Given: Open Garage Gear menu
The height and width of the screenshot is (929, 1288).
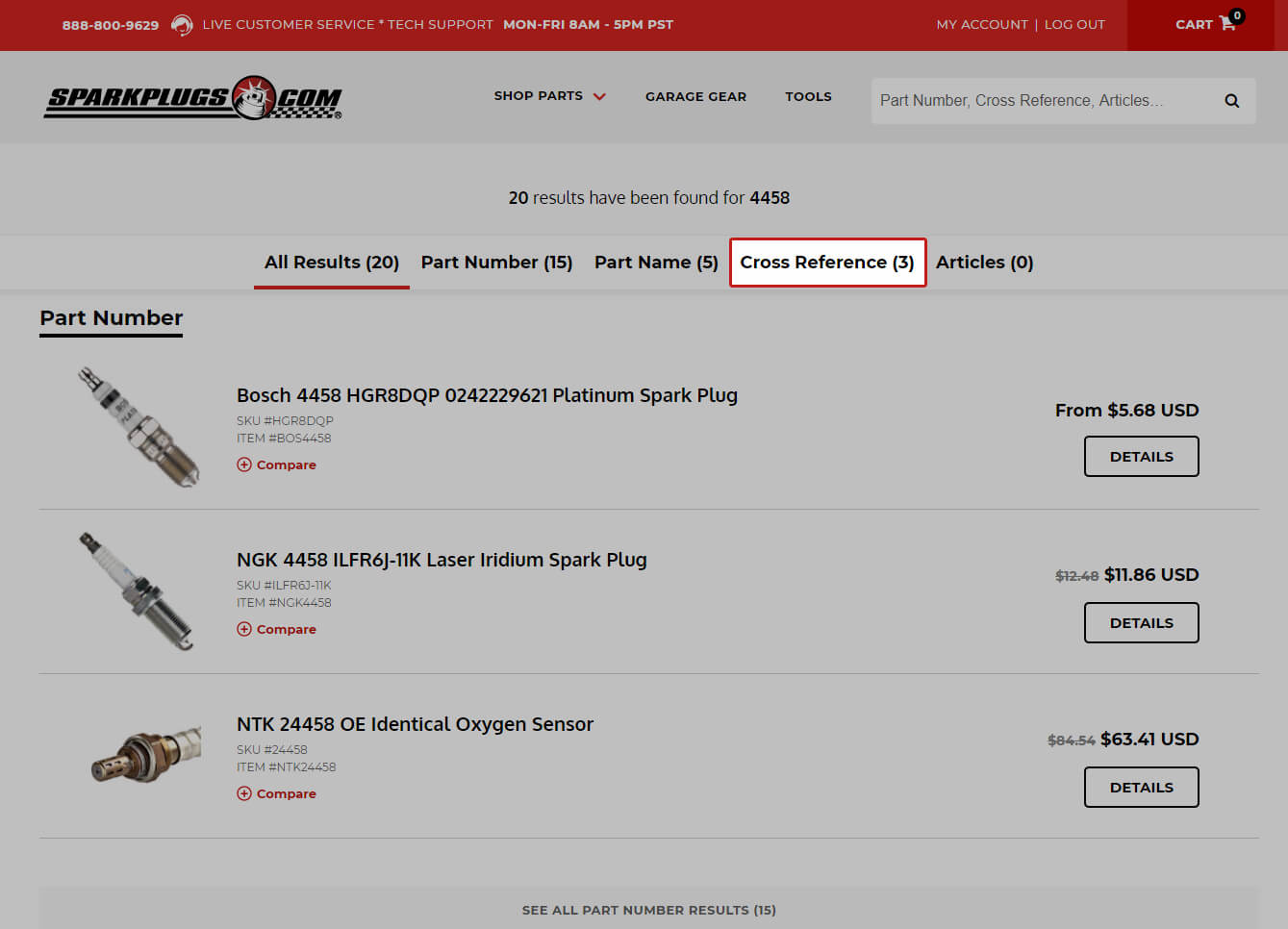Looking at the screenshot, I should click(695, 96).
